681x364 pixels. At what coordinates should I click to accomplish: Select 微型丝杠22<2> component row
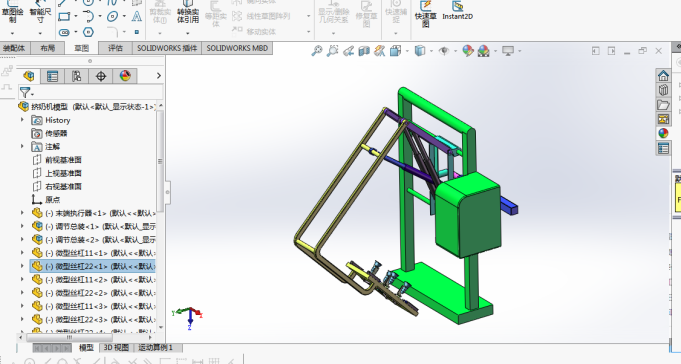(x=93, y=293)
